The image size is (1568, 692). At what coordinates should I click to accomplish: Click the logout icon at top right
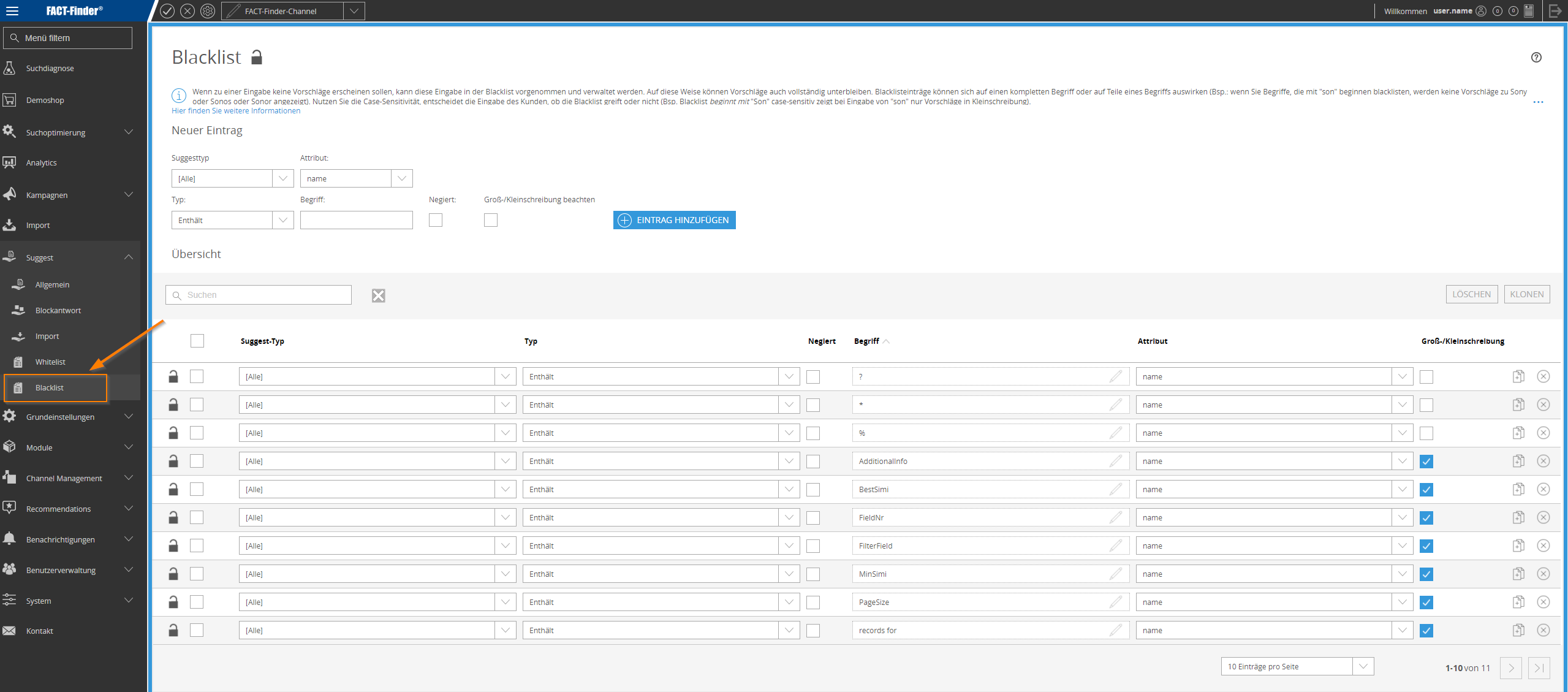(x=1555, y=11)
